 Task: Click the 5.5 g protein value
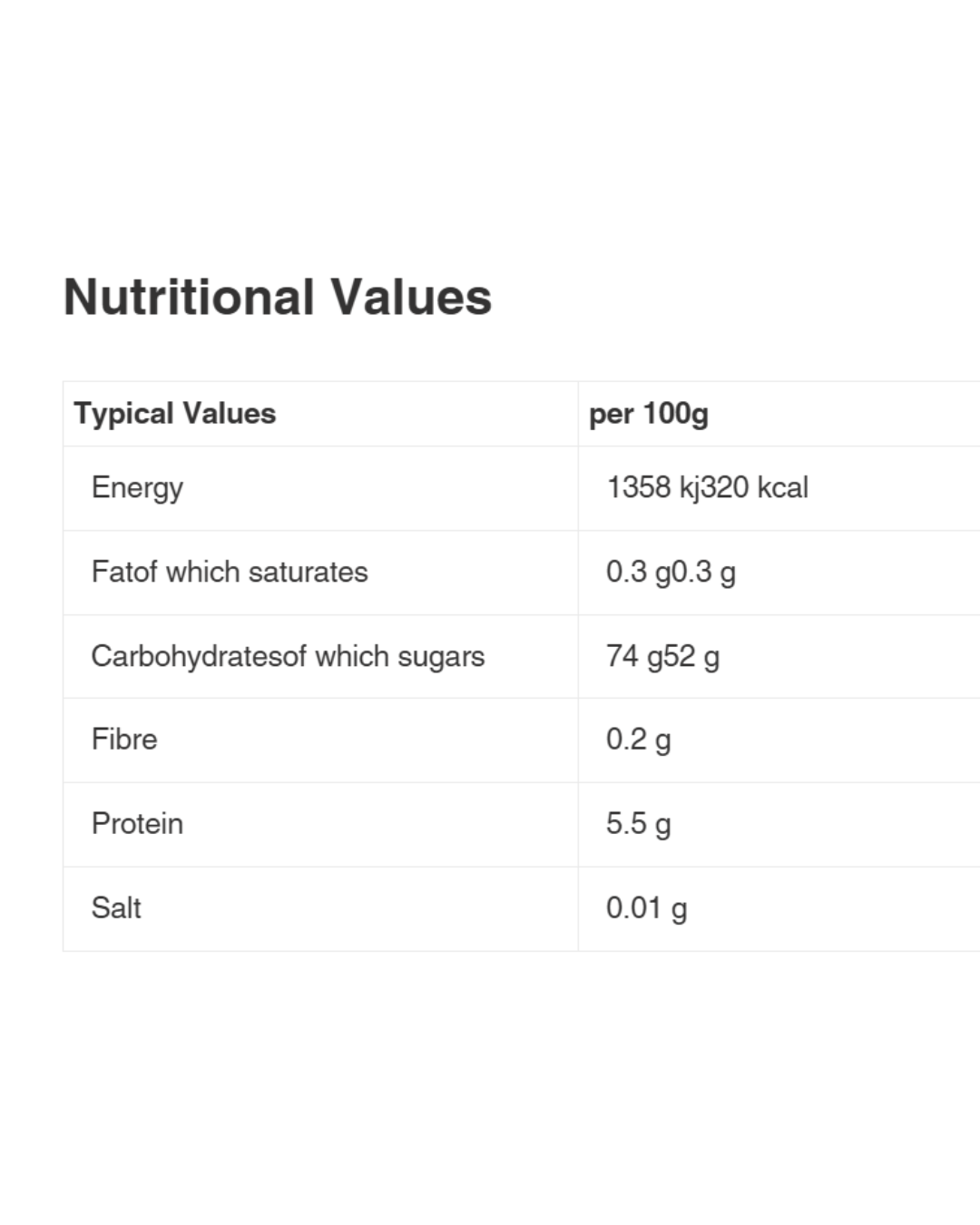pyautogui.click(x=639, y=824)
